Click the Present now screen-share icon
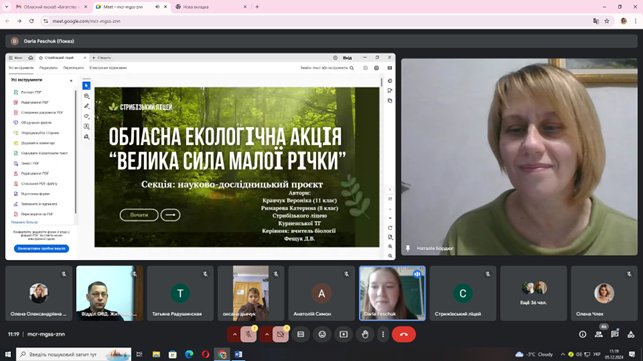Screen dimensions: 643x361 click(x=344, y=335)
